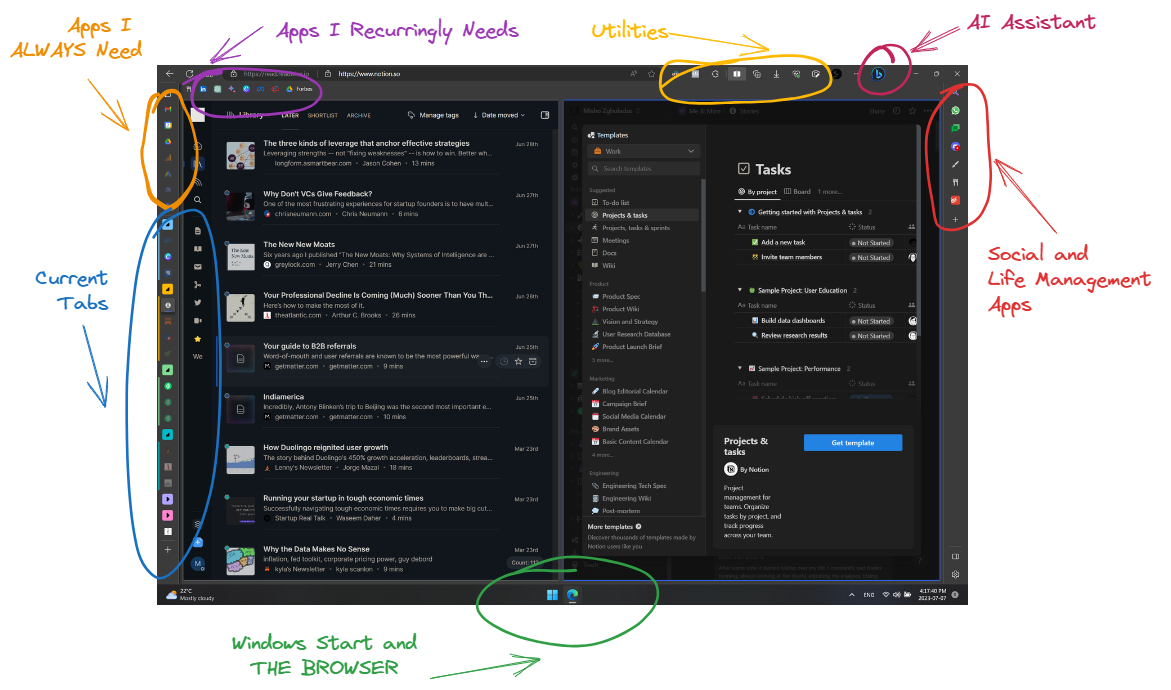Screen dimensions: 1171x690
Task: Collapse Getting started with Projects & tasks group
Action: tap(740, 212)
